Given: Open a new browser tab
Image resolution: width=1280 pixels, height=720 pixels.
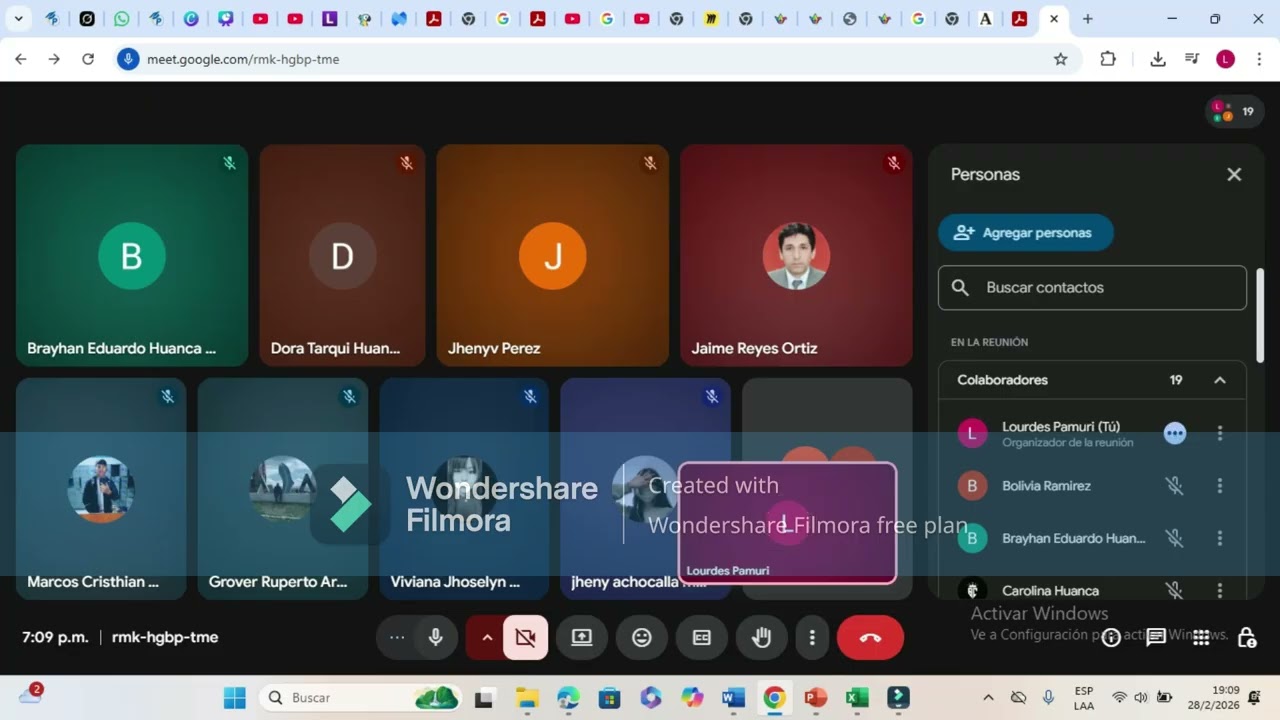Looking at the screenshot, I should point(1088,19).
